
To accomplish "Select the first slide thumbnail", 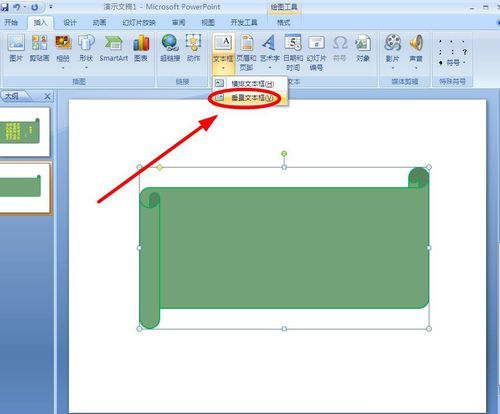I will point(24,132).
